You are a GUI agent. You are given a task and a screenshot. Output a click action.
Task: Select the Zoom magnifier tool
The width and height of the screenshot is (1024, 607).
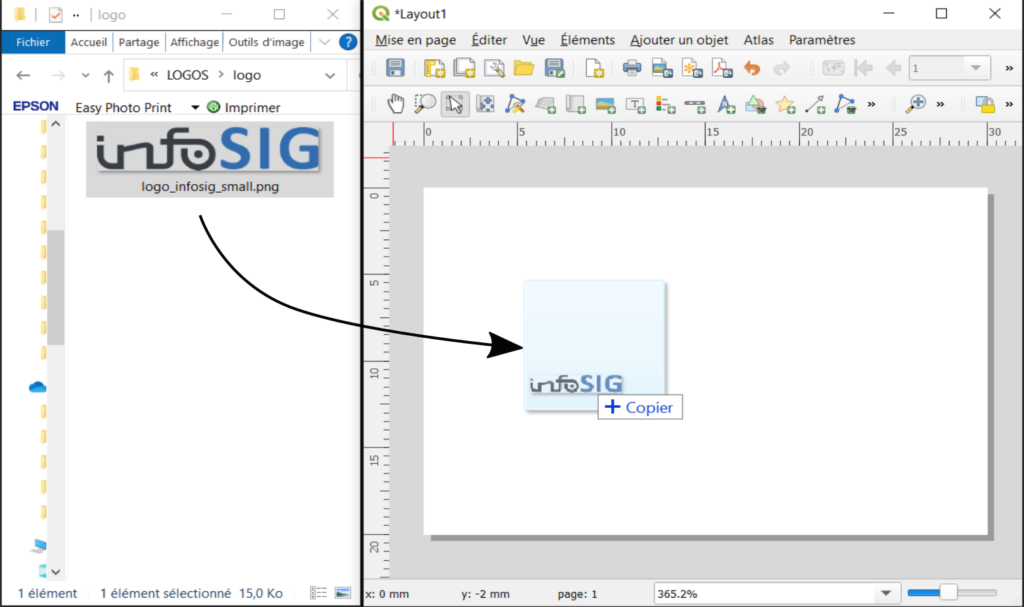click(425, 104)
